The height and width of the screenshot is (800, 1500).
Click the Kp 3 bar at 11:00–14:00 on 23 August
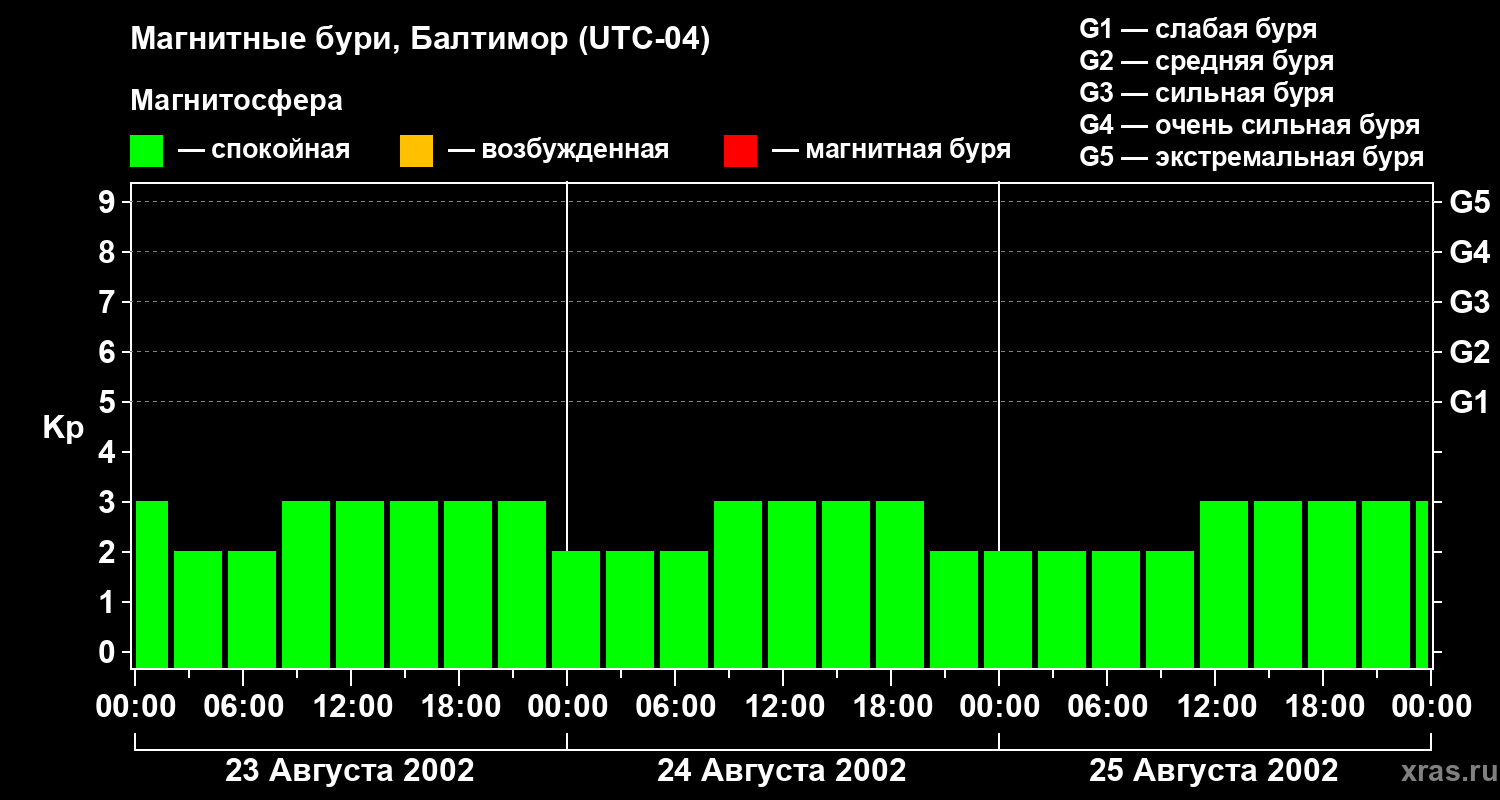point(360,585)
